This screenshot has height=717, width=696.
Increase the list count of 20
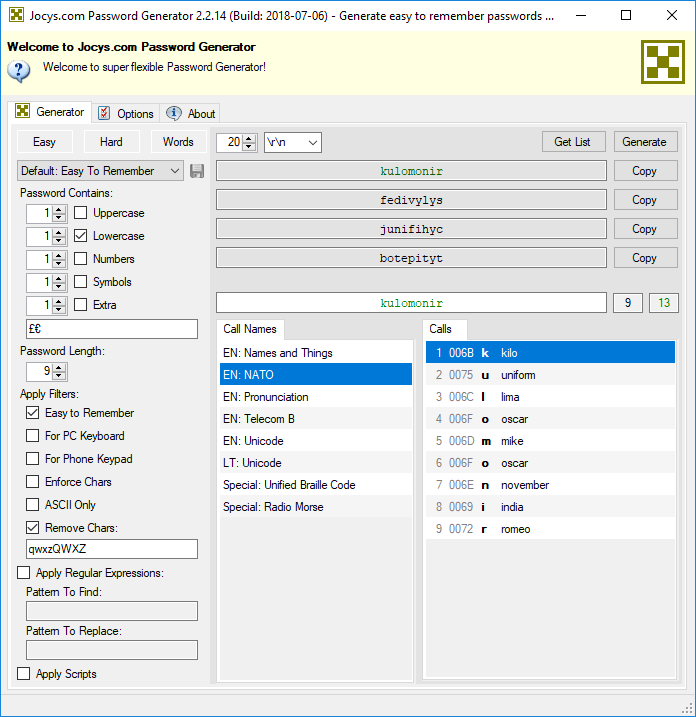249,138
